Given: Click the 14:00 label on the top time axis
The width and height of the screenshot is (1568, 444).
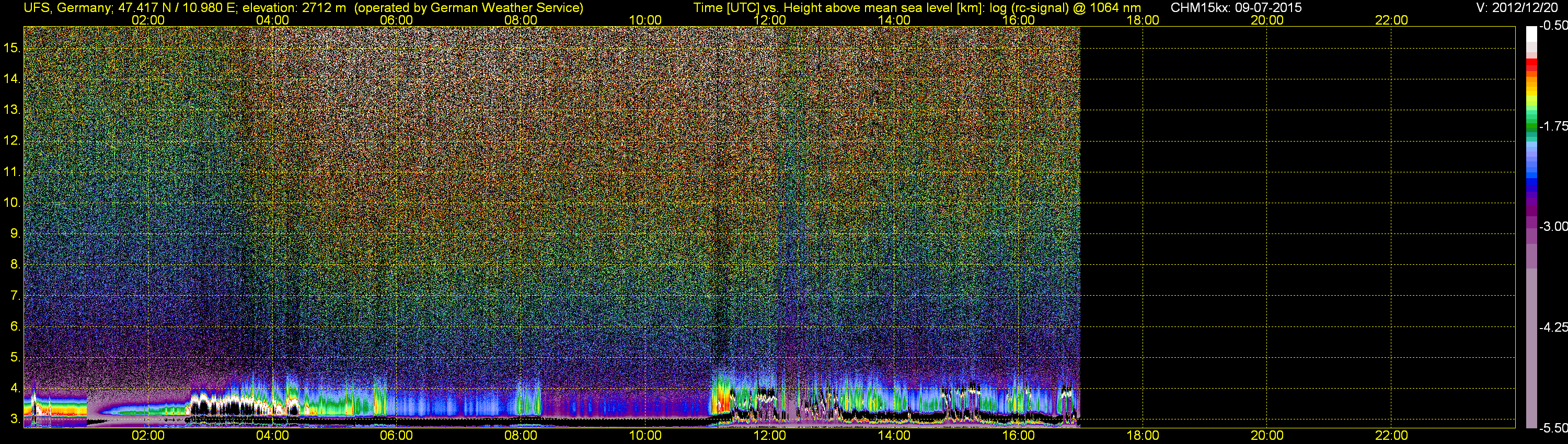Looking at the screenshot, I should pyautogui.click(x=894, y=20).
